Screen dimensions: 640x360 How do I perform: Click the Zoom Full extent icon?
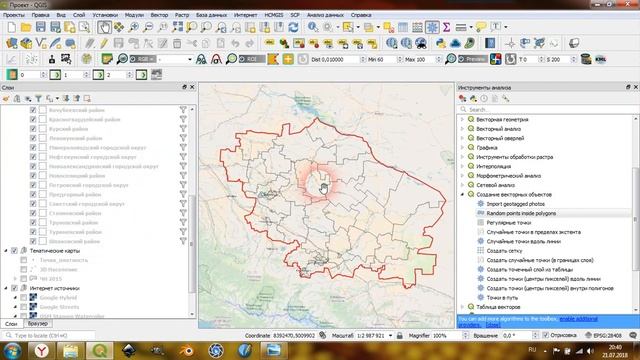(178, 27)
